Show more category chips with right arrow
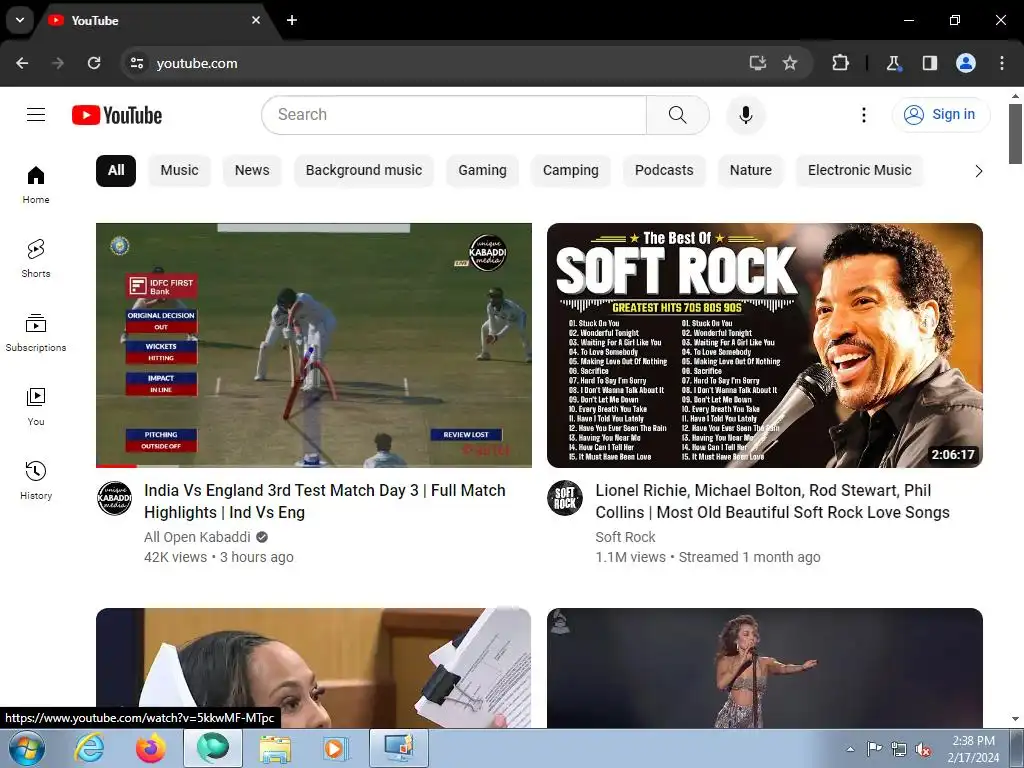The image size is (1024, 768). [x=978, y=171]
